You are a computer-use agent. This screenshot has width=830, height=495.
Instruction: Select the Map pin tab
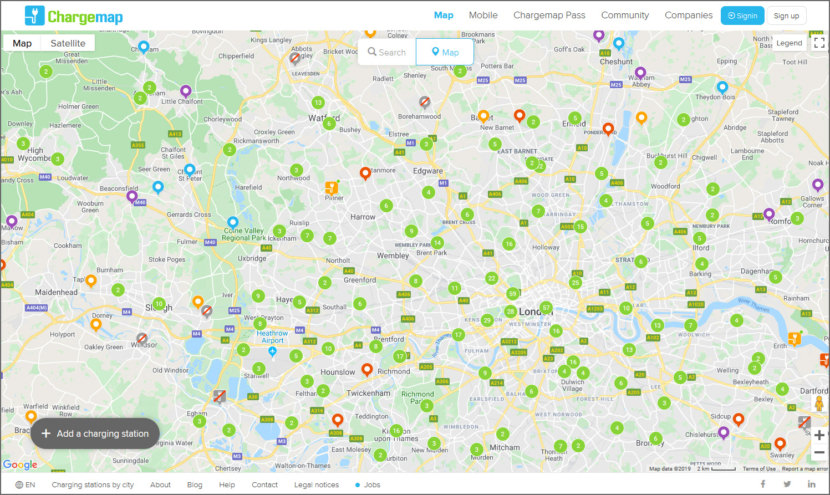(445, 52)
